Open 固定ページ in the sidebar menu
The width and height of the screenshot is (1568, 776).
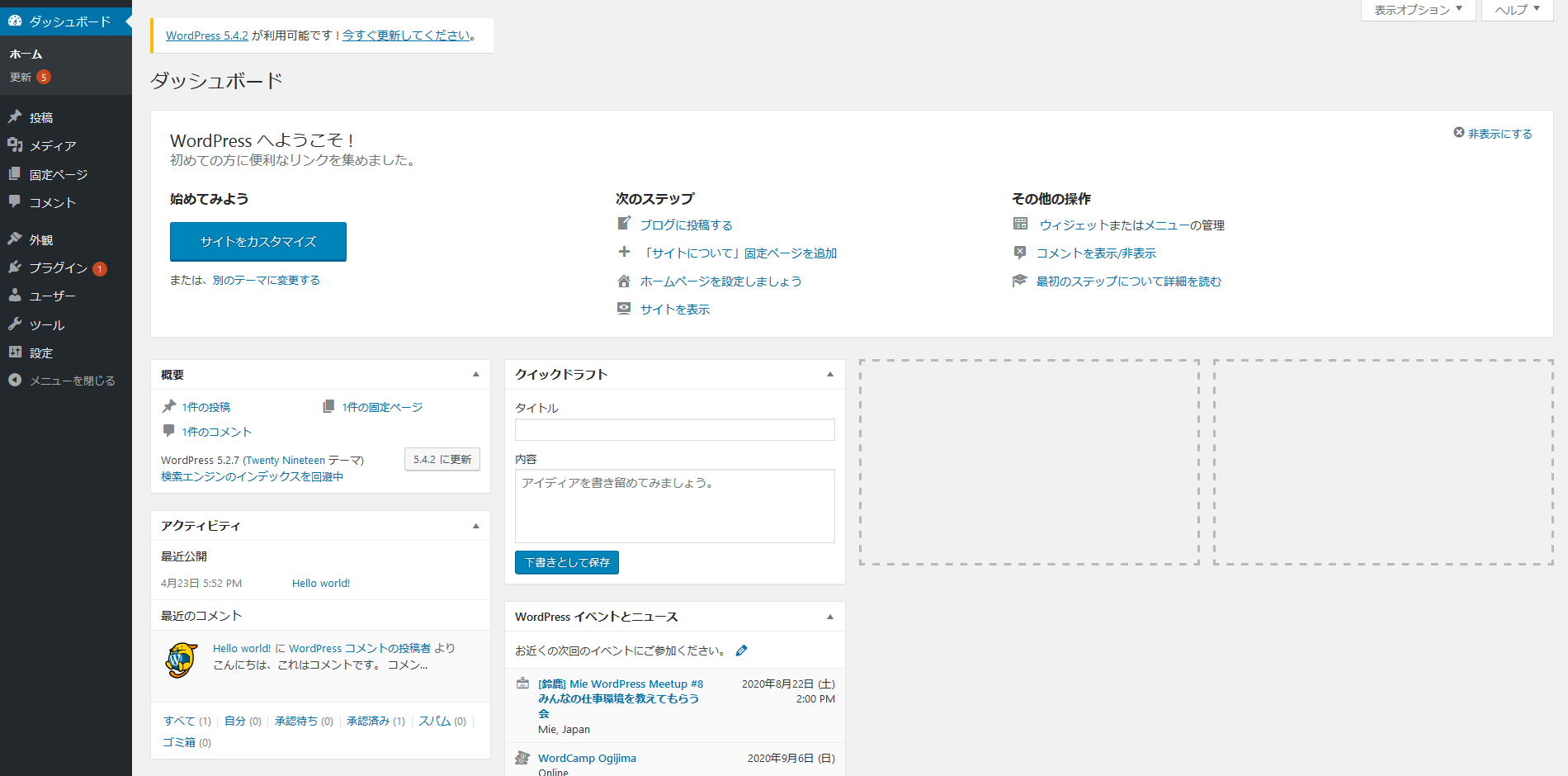point(58,174)
